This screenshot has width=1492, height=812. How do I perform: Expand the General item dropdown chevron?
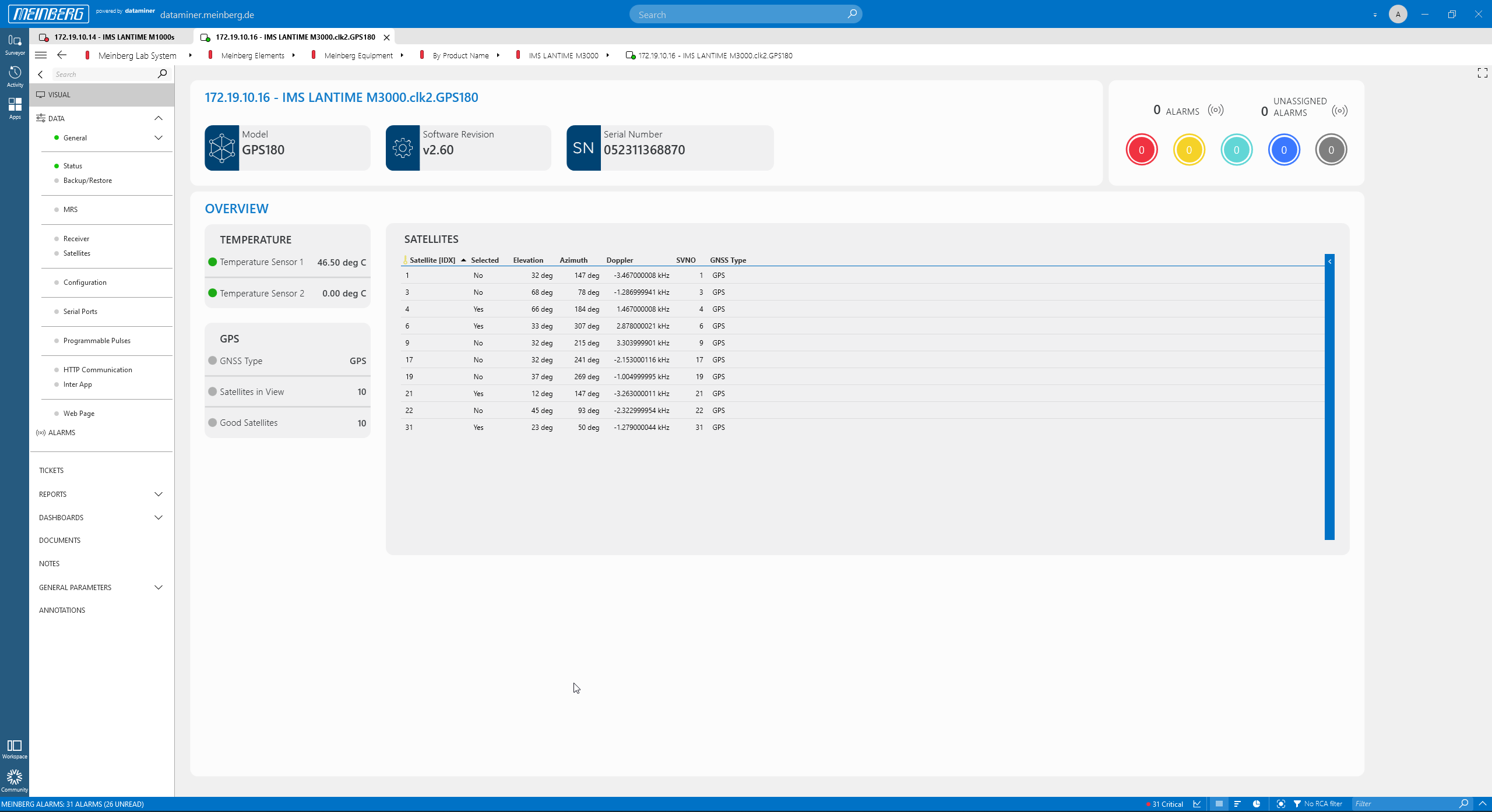(x=159, y=138)
